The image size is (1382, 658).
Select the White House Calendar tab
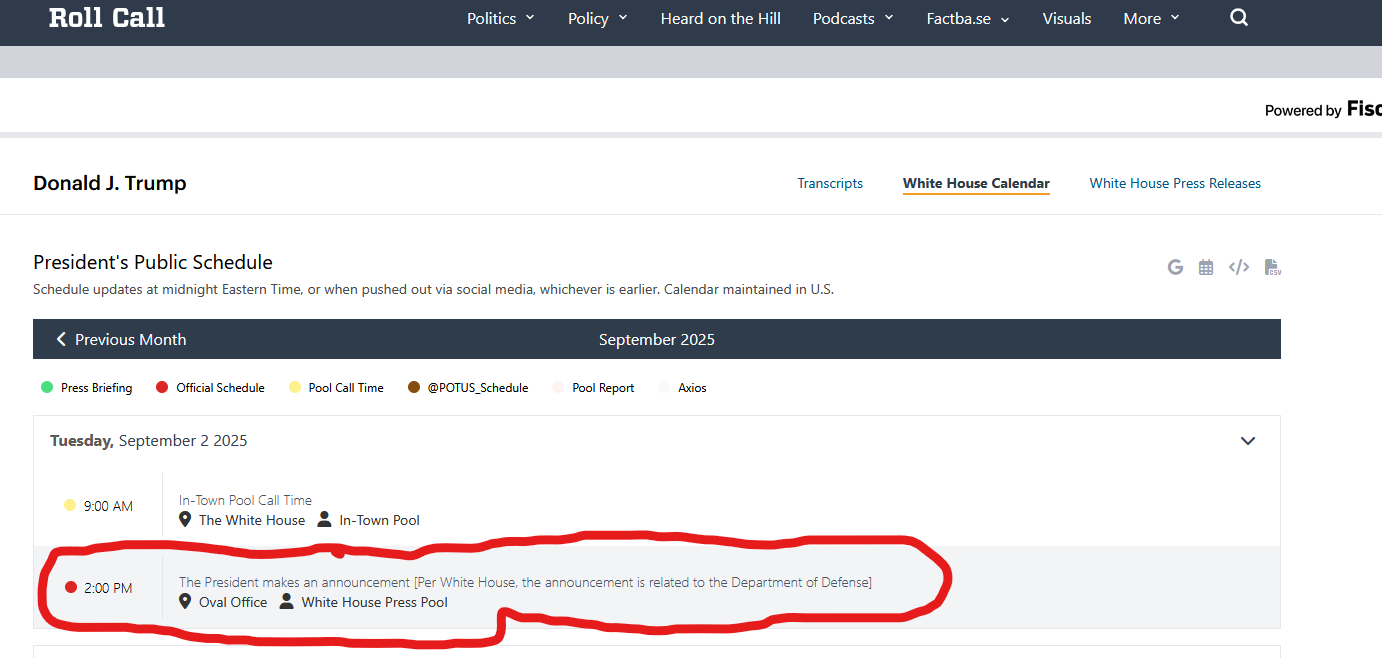[x=976, y=183]
